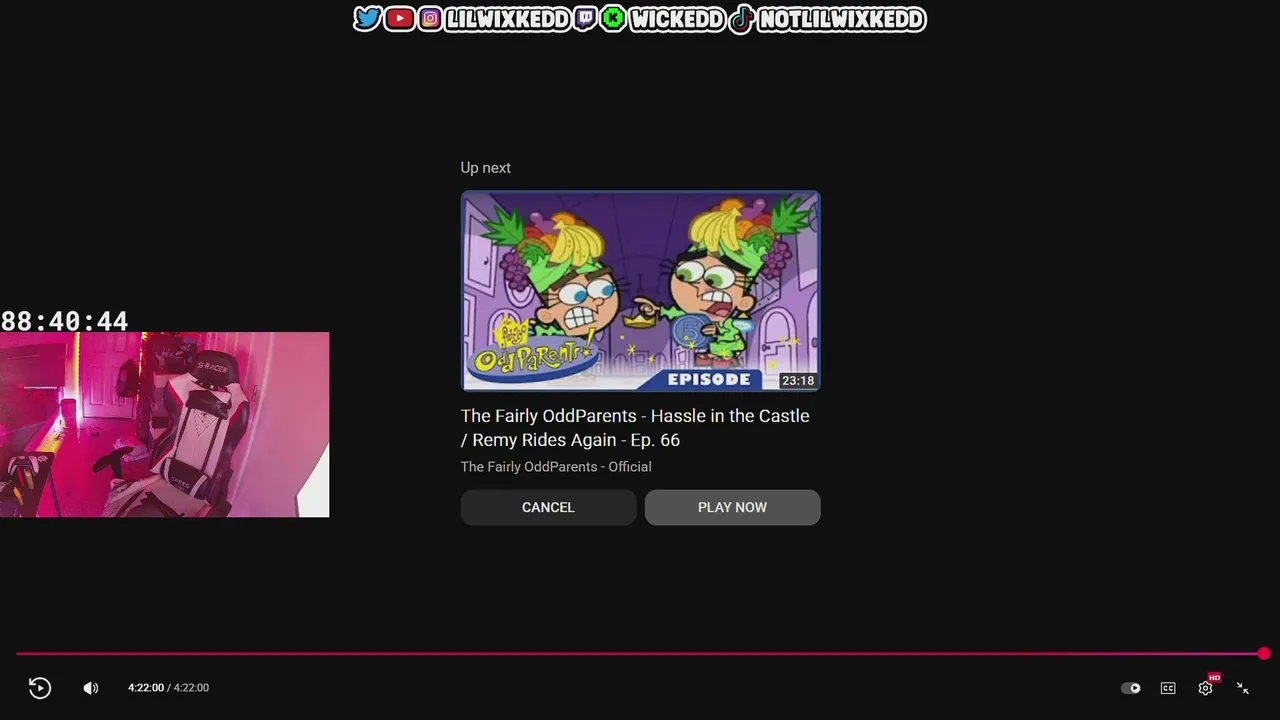The width and height of the screenshot is (1280, 720).
Task: Seek to the middle of the progress bar
Action: coord(640,654)
